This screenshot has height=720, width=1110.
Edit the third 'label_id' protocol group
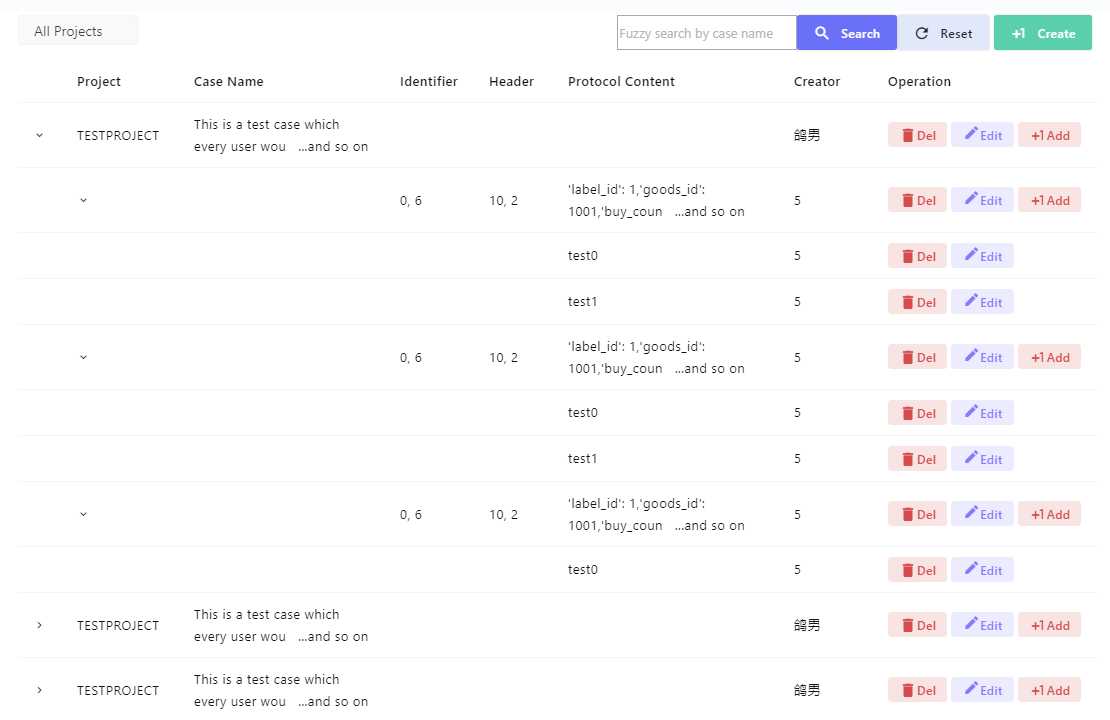click(983, 515)
